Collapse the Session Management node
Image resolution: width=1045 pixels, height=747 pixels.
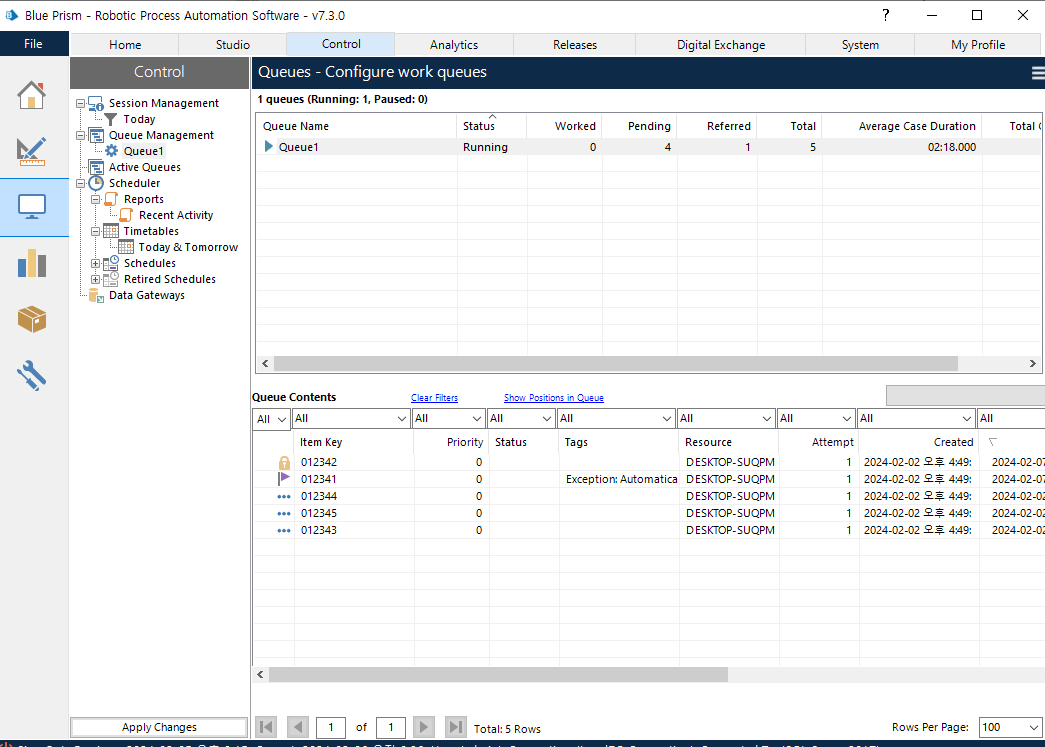(81, 103)
